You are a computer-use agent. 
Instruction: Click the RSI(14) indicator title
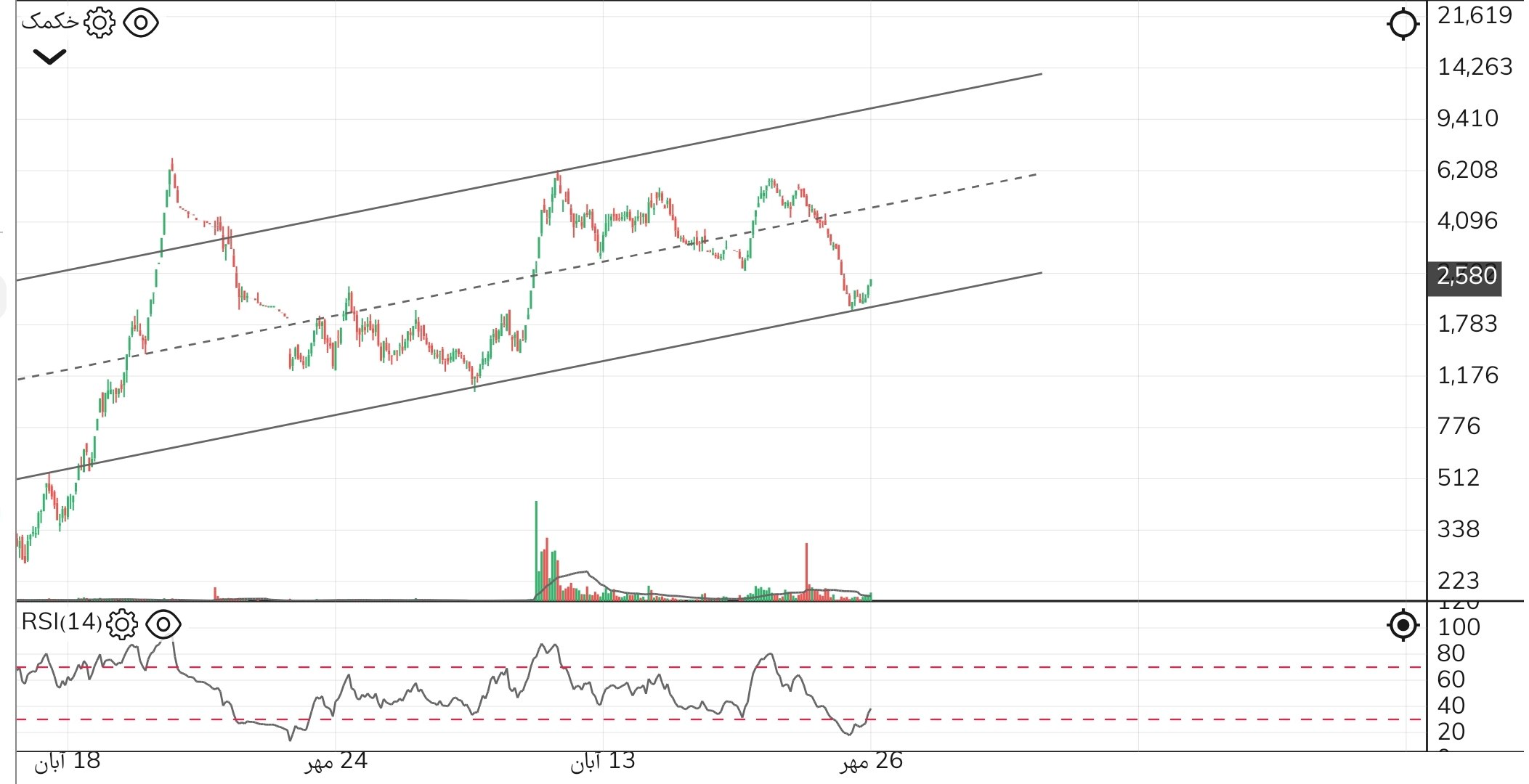(x=61, y=622)
